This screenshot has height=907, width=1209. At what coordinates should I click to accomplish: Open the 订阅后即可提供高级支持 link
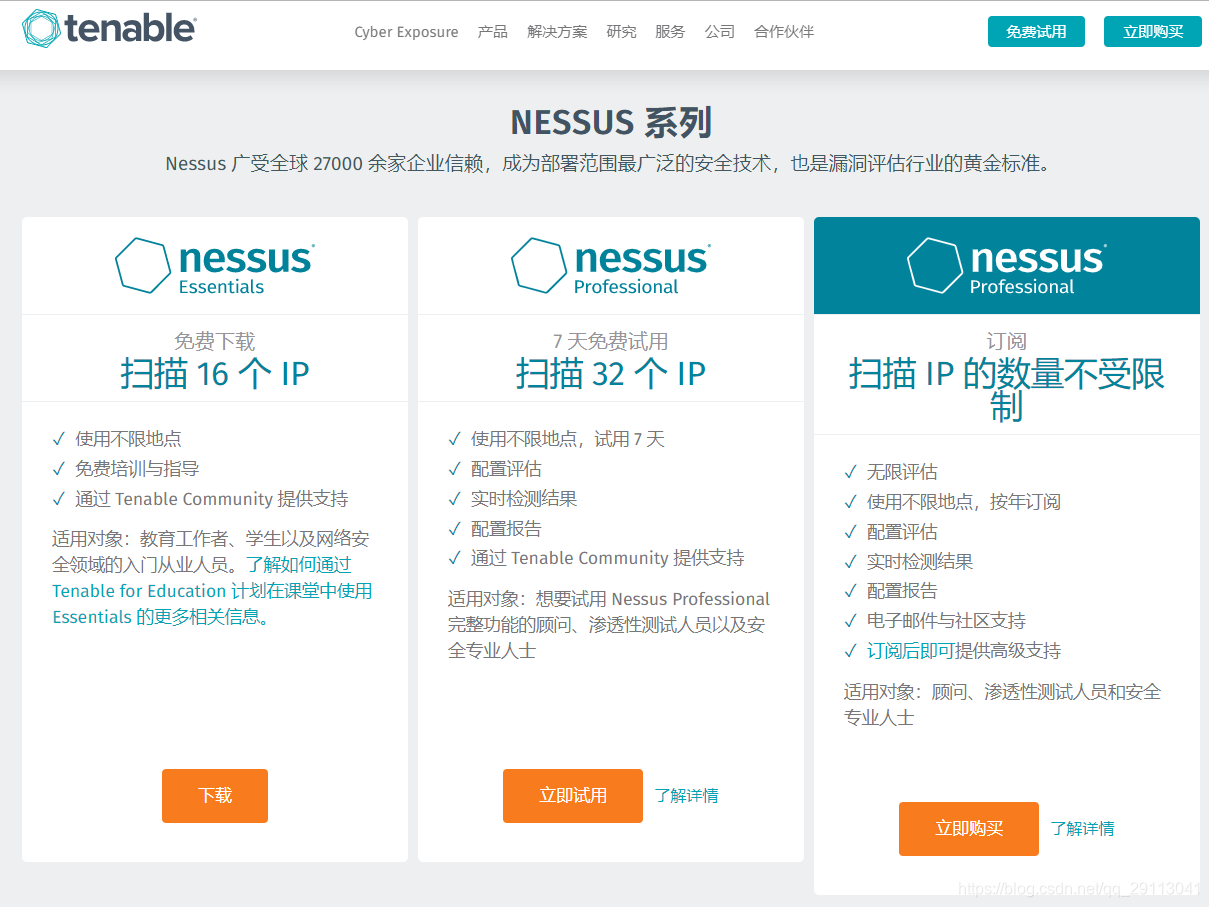(x=964, y=651)
